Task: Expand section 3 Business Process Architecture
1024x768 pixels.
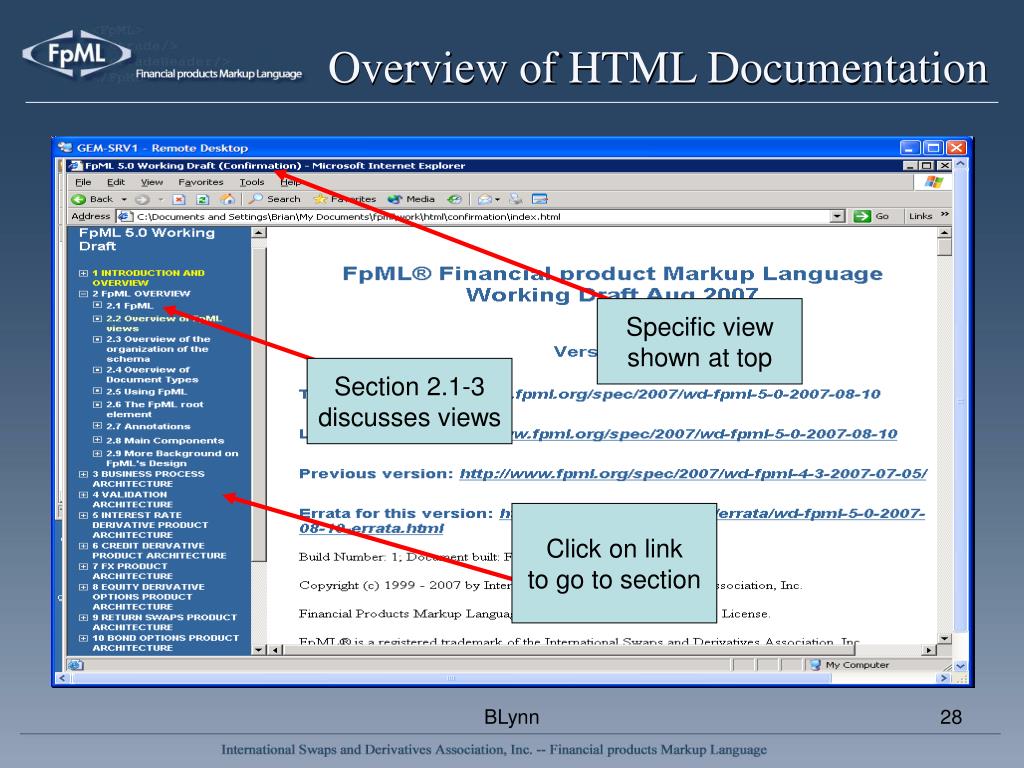Action: click(x=83, y=474)
